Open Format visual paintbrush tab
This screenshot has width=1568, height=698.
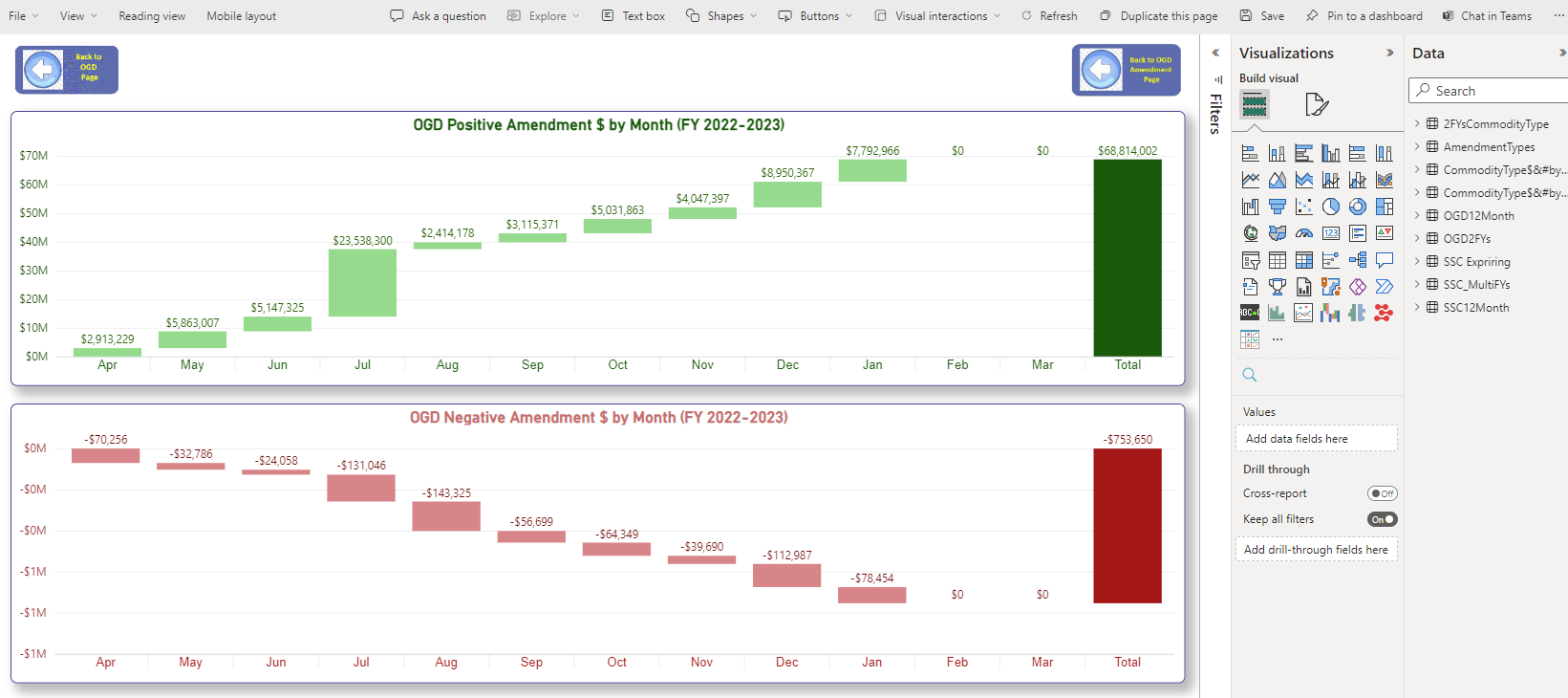click(1317, 104)
